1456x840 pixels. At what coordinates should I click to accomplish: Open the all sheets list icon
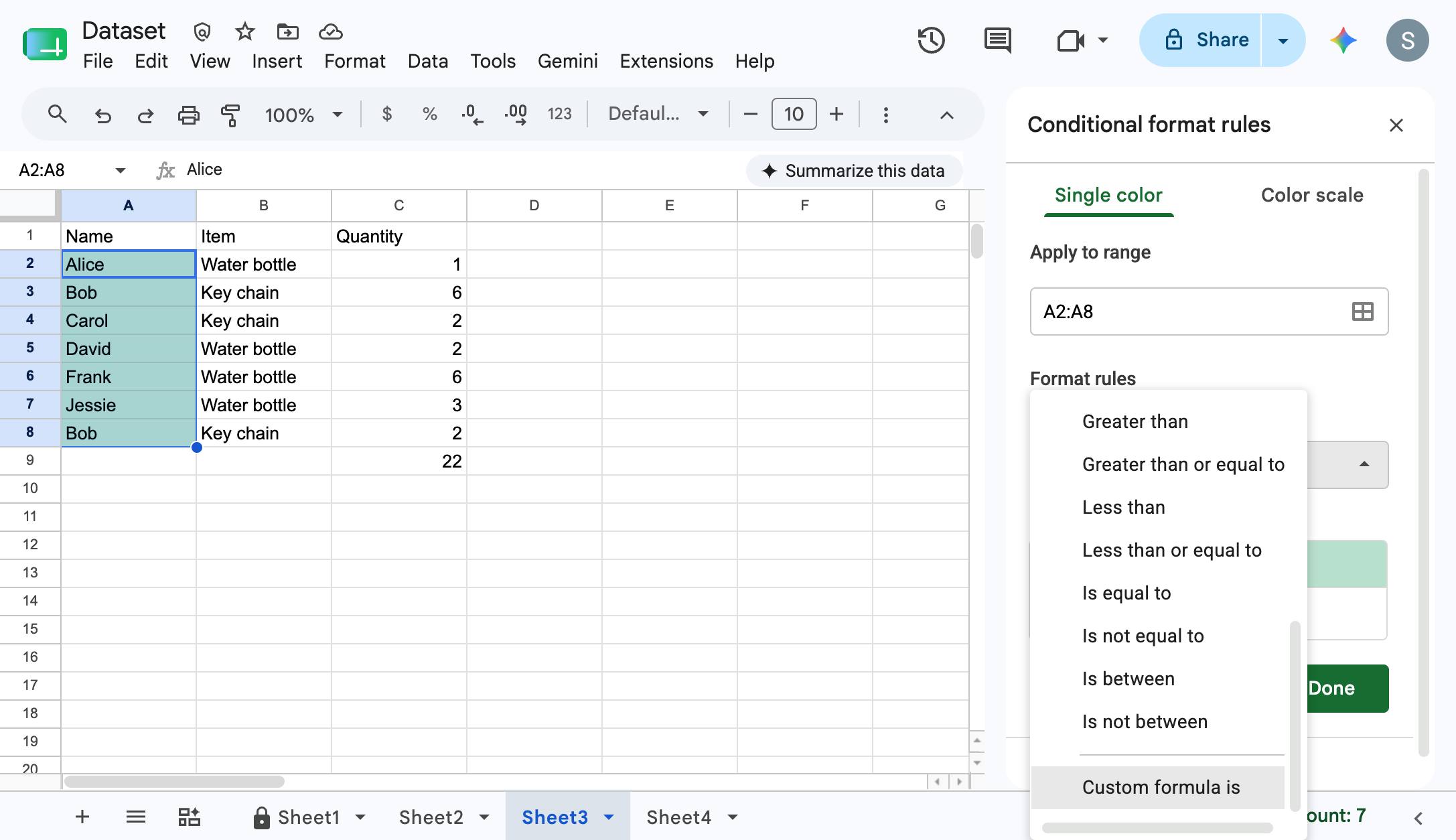(136, 817)
